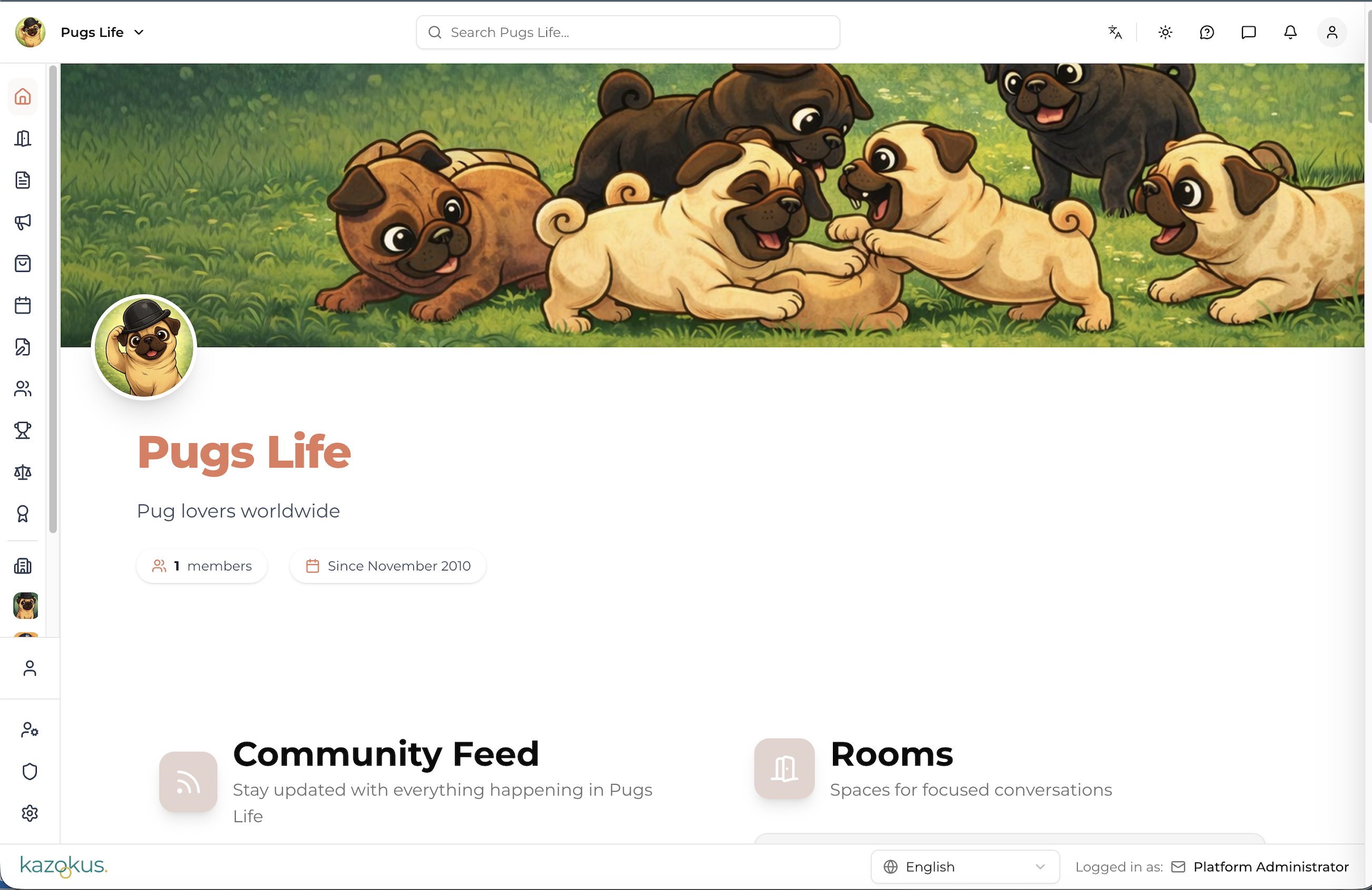Open the English language dropdown
Image resolution: width=1372 pixels, height=890 pixels.
pyautogui.click(x=965, y=866)
